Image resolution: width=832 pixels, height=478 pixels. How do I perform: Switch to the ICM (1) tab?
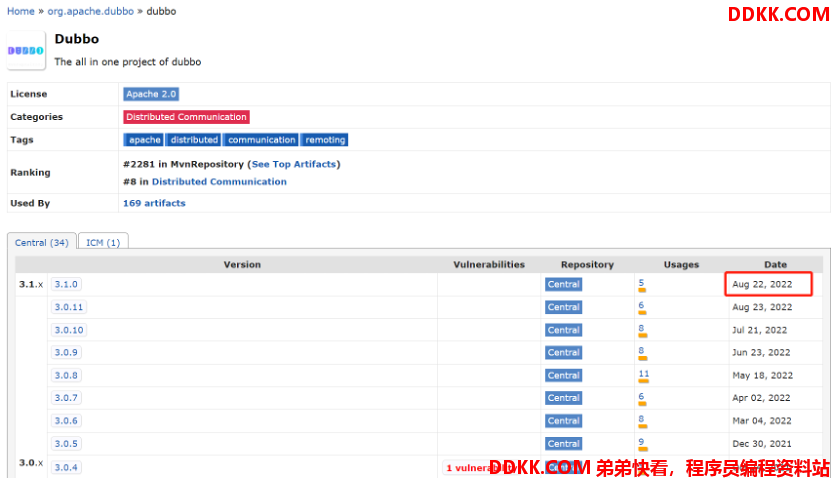(x=103, y=242)
